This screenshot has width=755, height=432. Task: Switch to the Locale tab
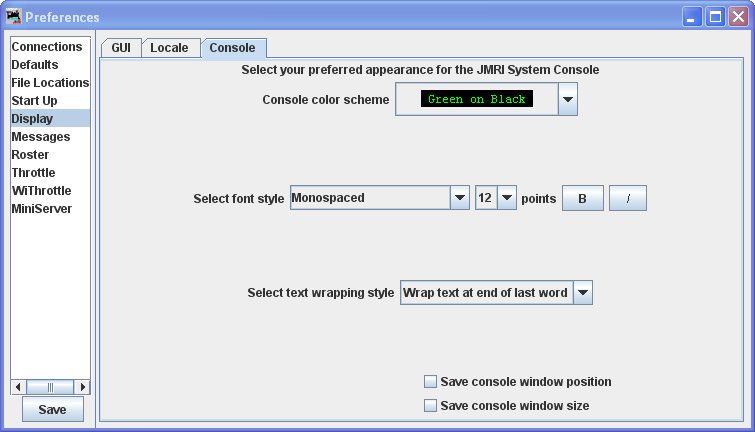tap(169, 48)
